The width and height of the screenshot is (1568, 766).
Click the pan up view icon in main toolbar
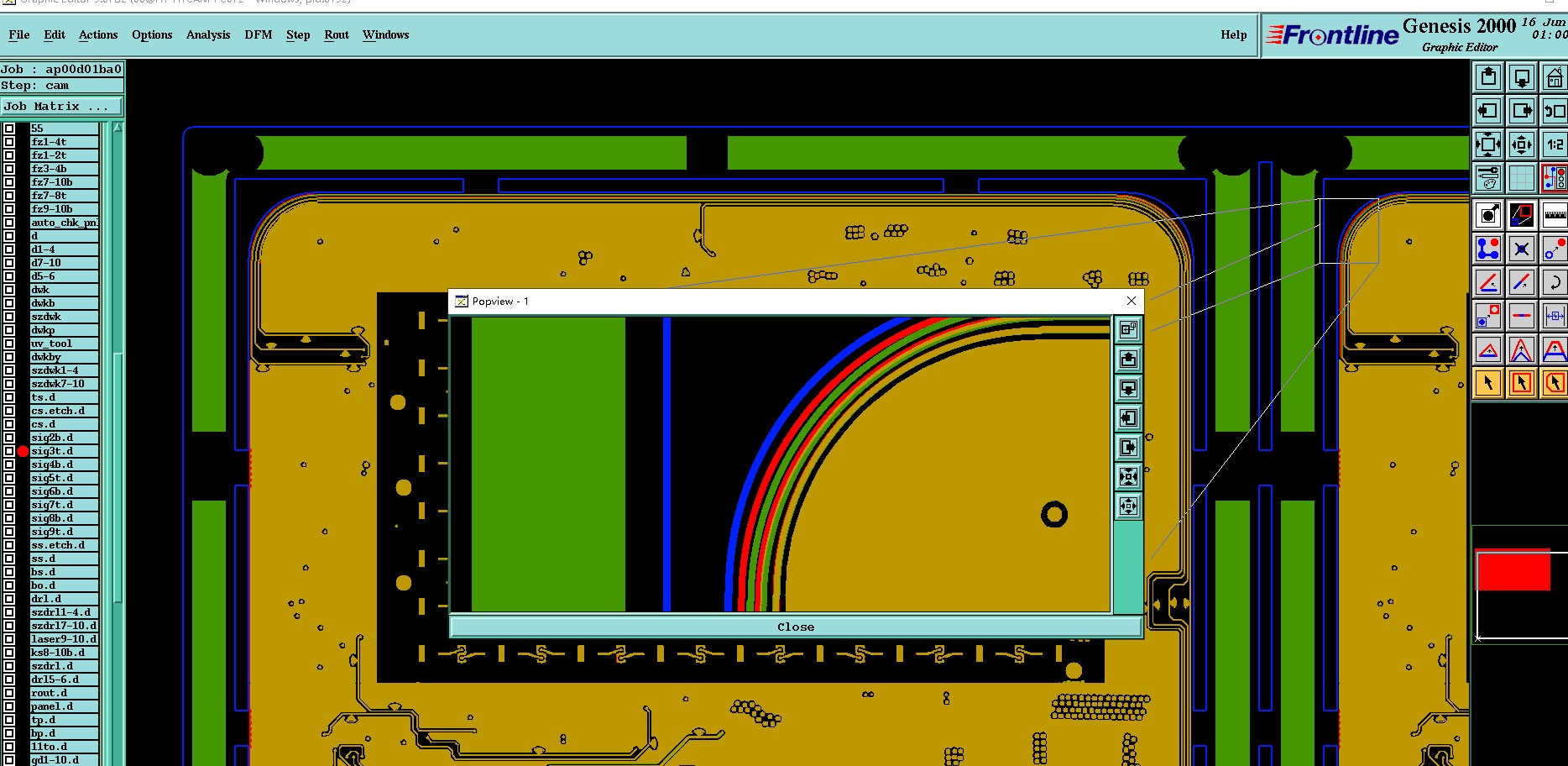1488,78
